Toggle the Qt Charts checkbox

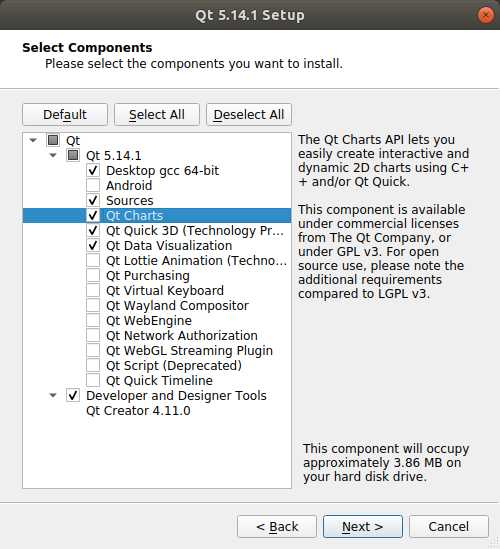click(x=93, y=216)
